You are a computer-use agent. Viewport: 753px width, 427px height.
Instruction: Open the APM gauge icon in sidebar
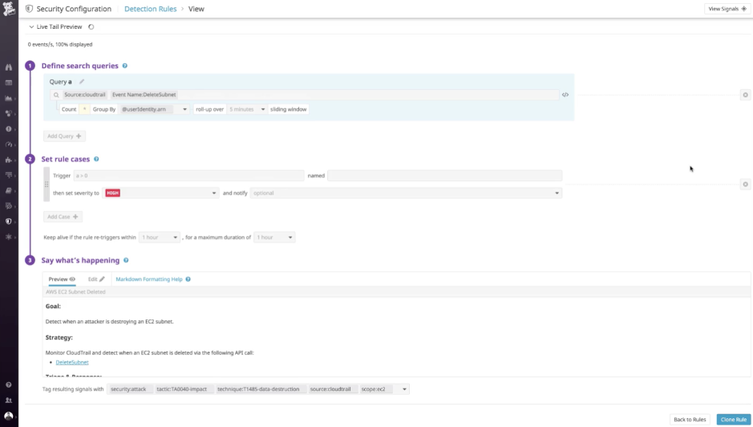coord(8,144)
